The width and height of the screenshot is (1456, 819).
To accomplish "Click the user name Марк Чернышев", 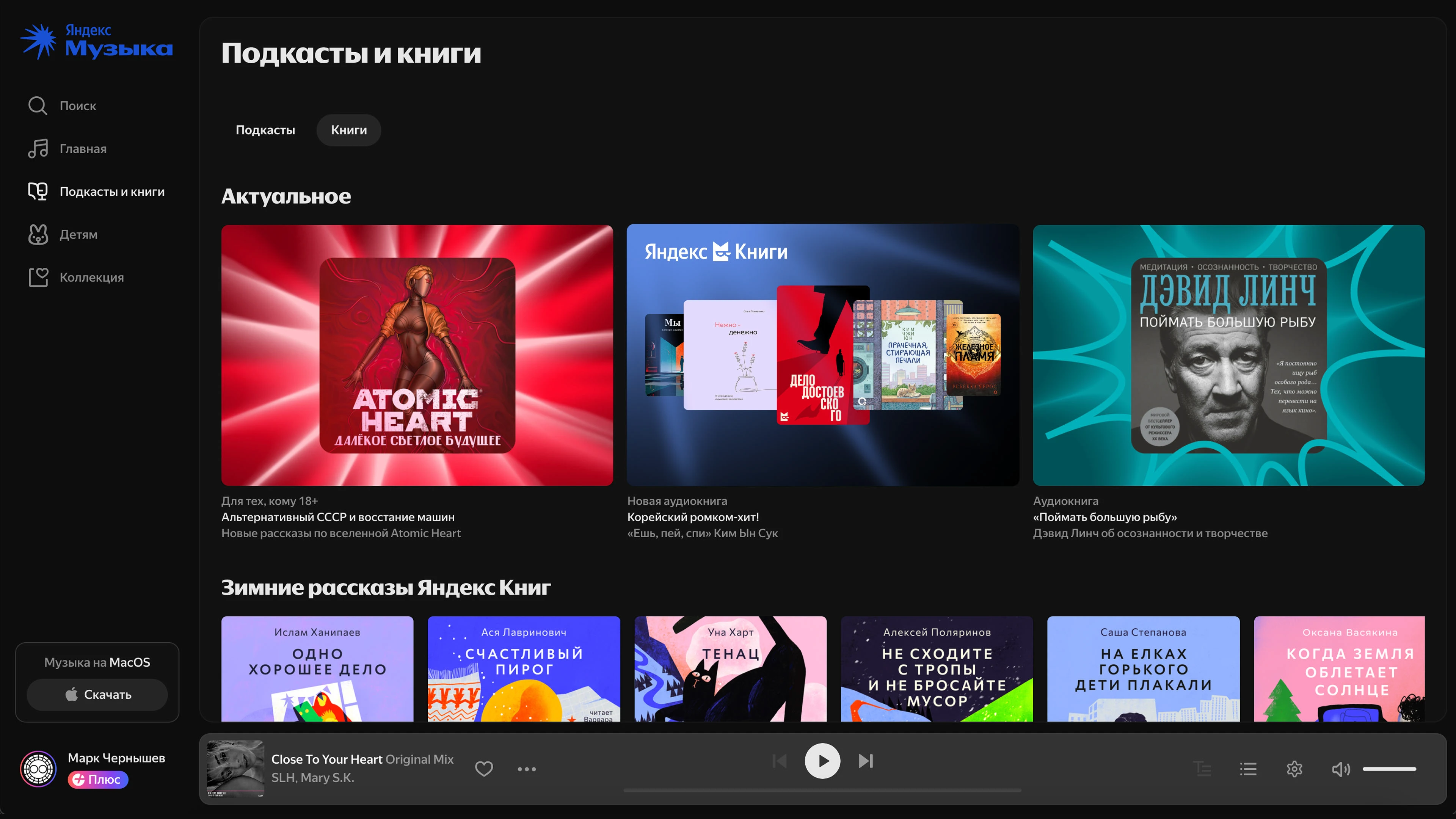I will pyautogui.click(x=116, y=758).
